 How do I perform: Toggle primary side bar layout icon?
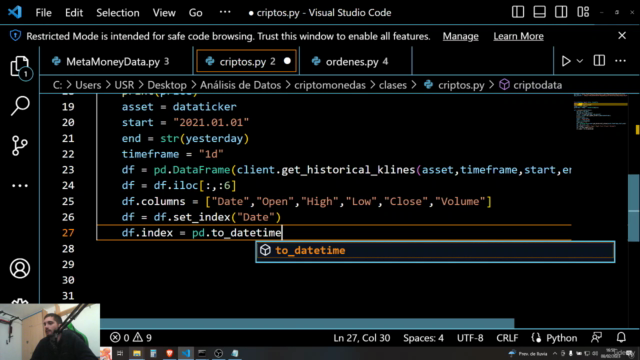point(518,12)
